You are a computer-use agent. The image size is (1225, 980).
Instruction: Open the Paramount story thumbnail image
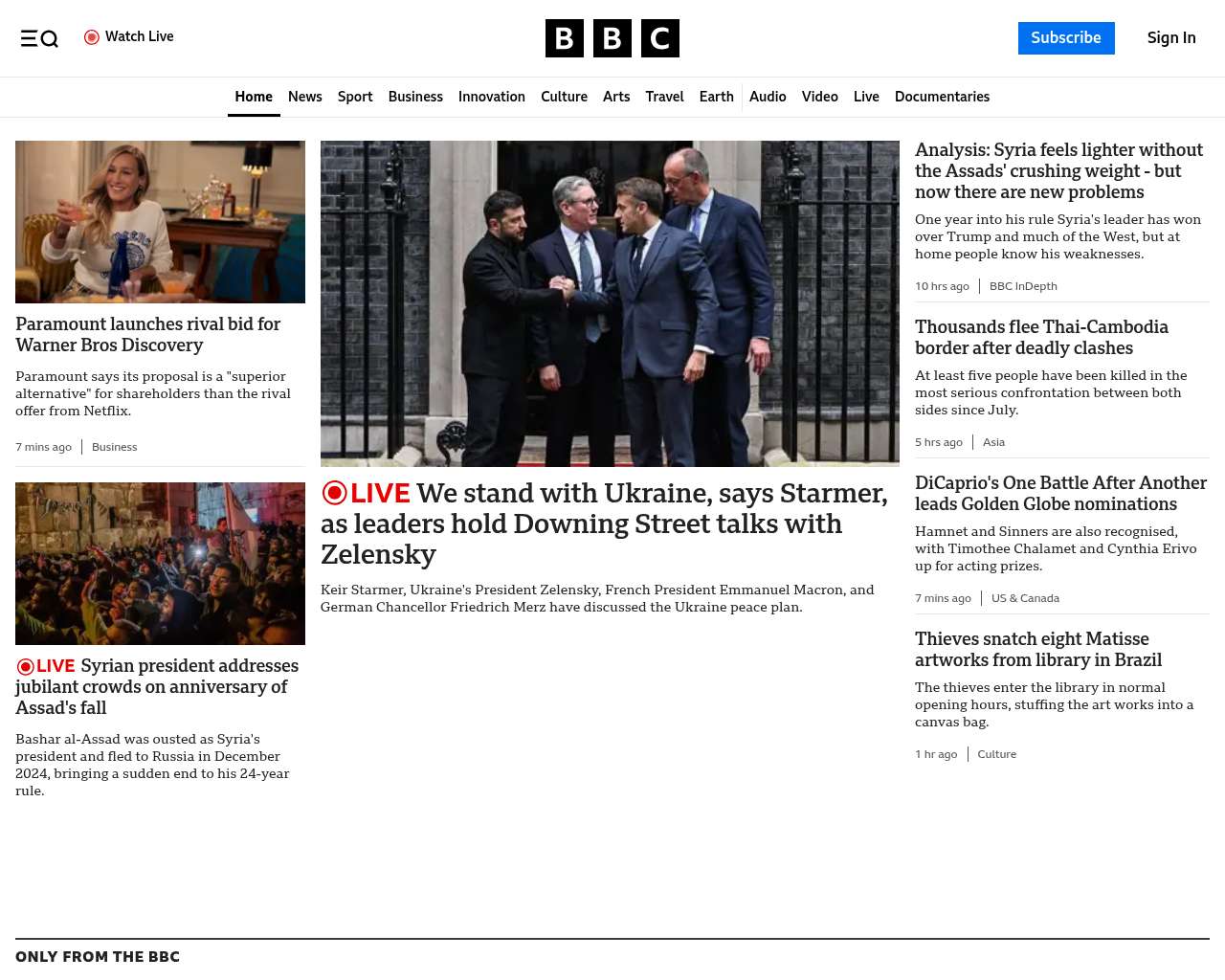point(160,222)
